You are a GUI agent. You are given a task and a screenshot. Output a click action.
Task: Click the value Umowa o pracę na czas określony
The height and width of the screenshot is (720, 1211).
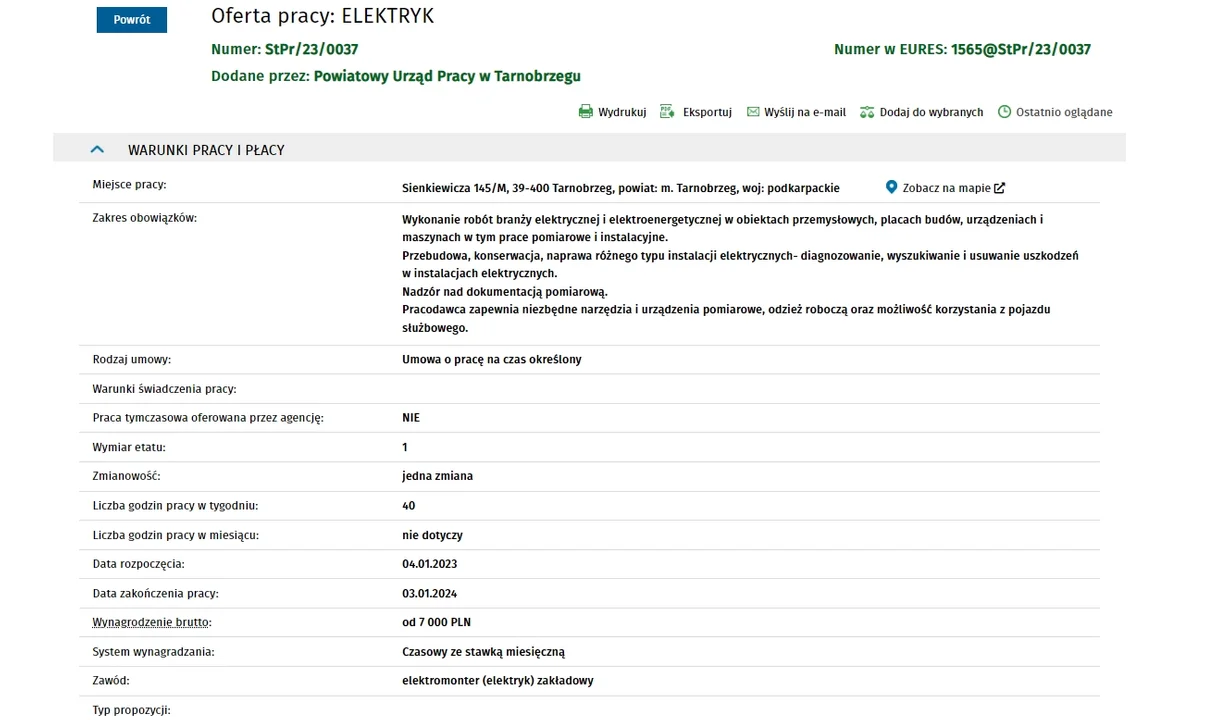point(491,359)
